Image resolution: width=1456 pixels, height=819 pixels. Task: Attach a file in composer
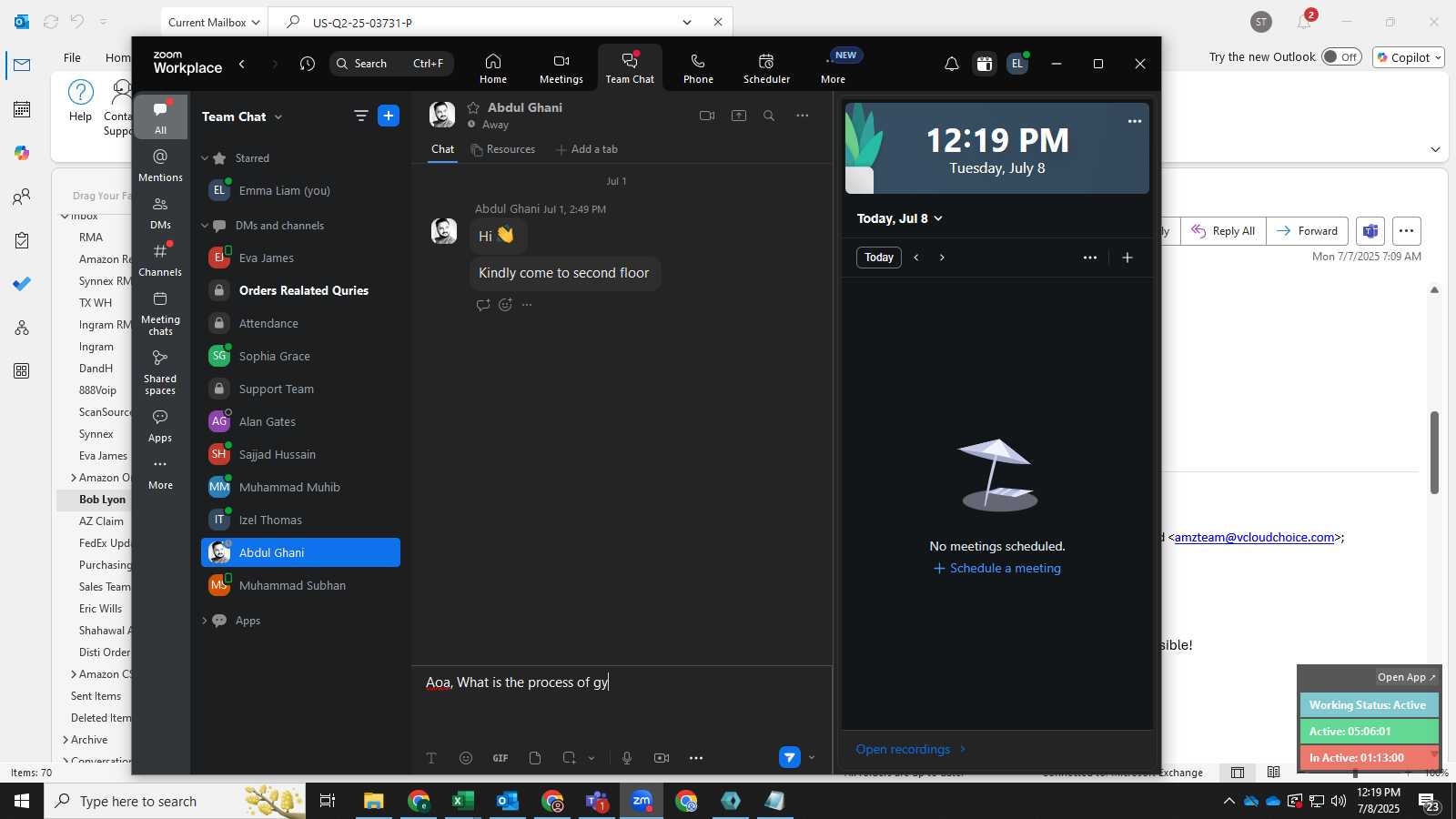(x=535, y=758)
